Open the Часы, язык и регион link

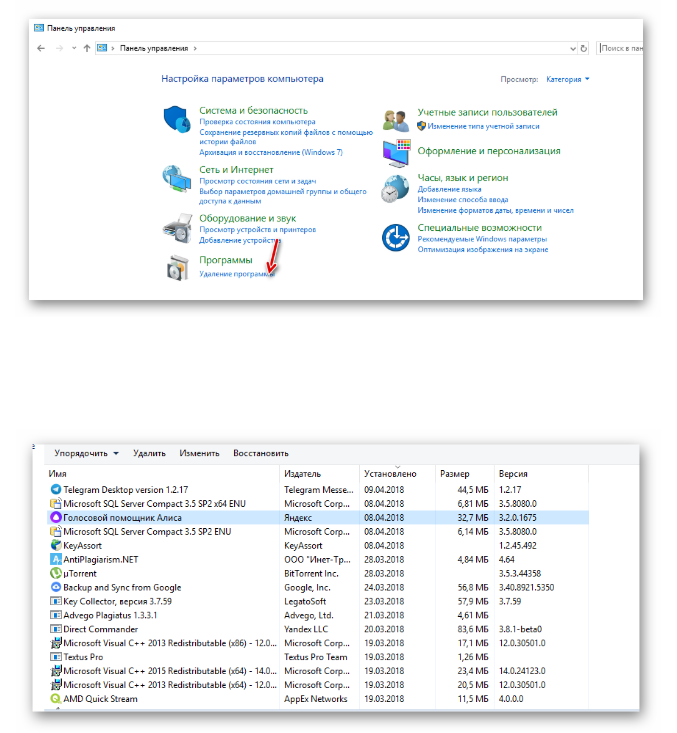coord(462,178)
